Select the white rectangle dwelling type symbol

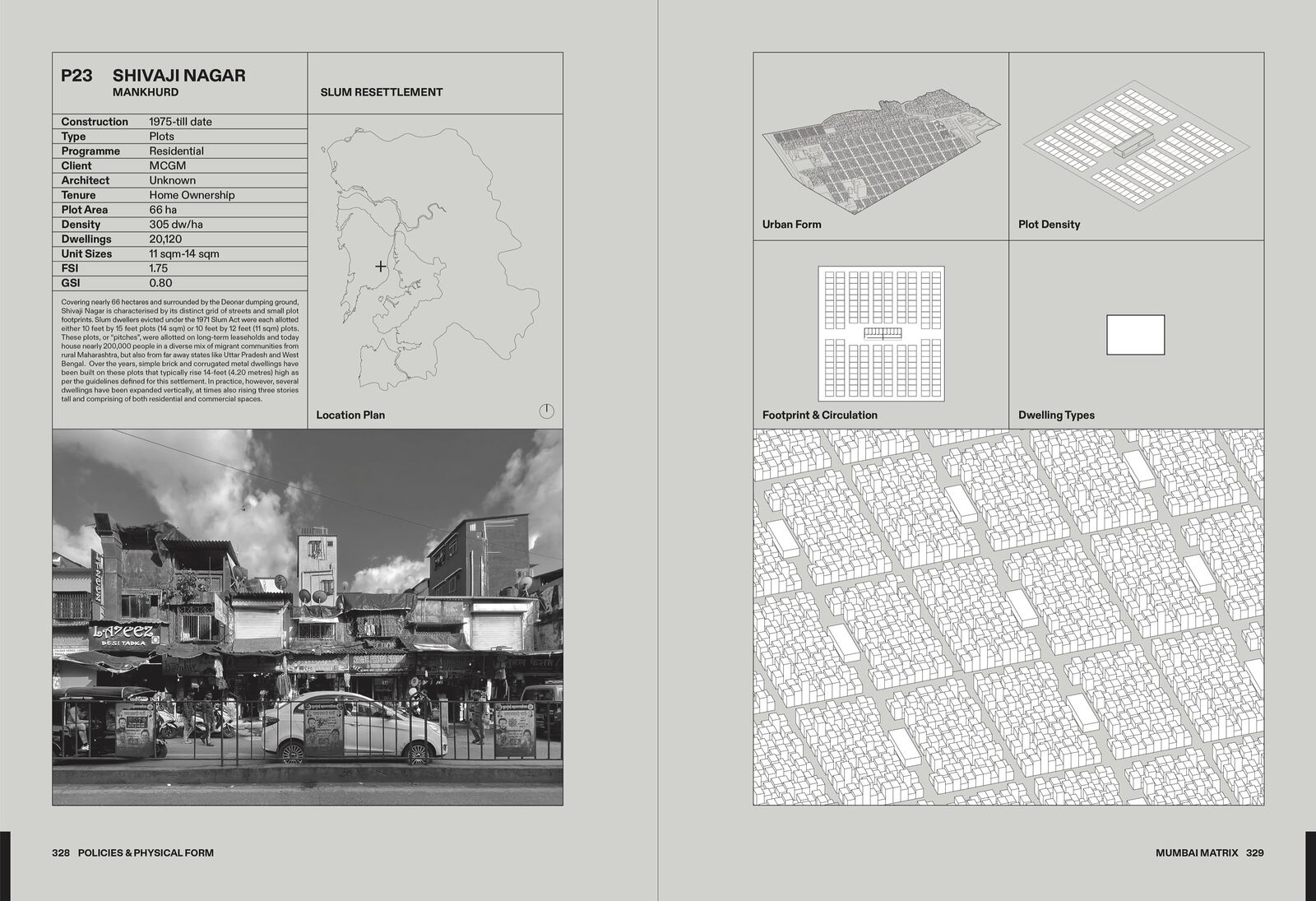1135,335
